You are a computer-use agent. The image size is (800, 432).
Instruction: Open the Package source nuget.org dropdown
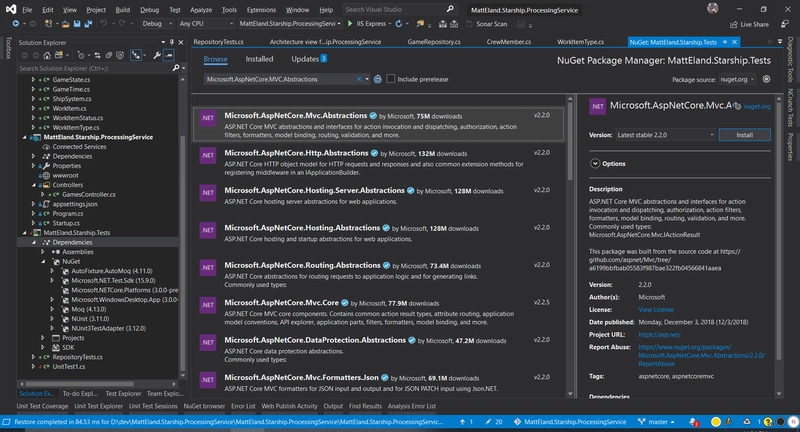(x=737, y=79)
